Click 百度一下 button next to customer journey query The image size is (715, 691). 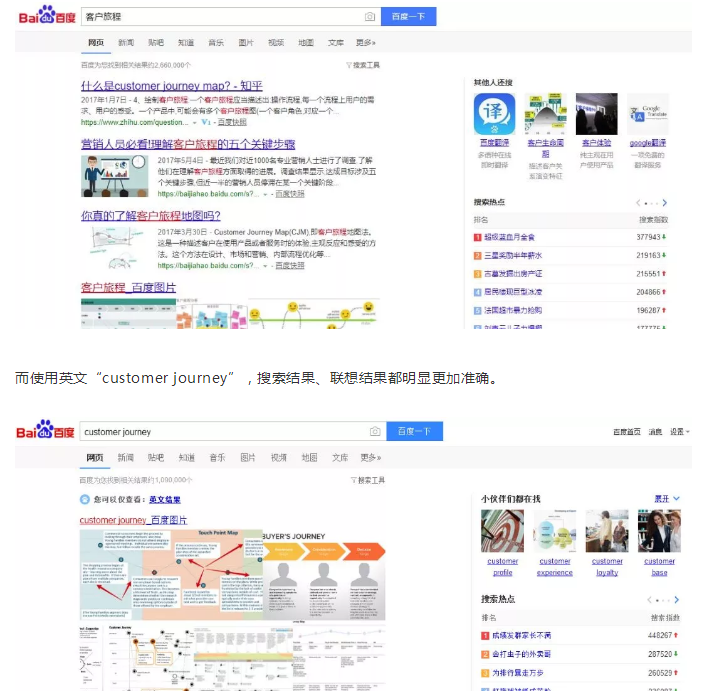click(414, 431)
